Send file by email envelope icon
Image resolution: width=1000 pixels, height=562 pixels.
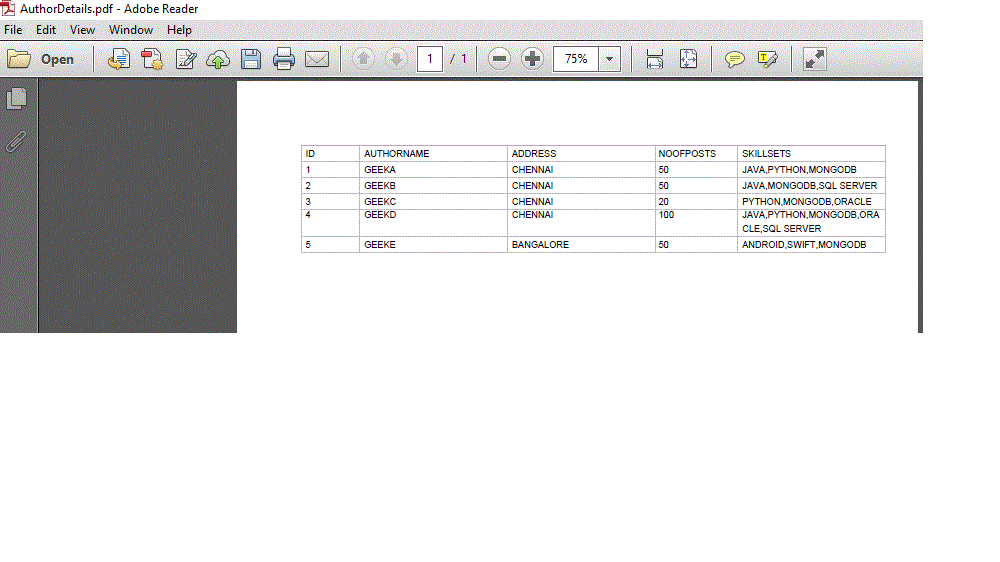point(317,59)
